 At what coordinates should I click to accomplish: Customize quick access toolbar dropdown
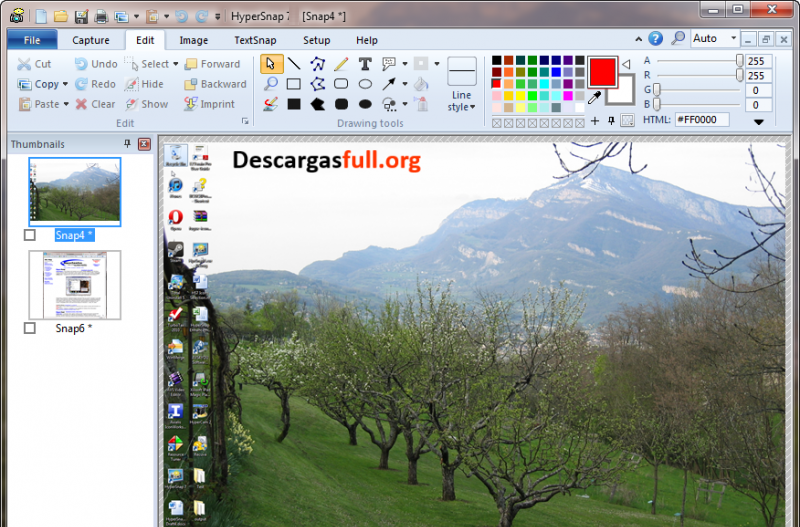(x=217, y=17)
